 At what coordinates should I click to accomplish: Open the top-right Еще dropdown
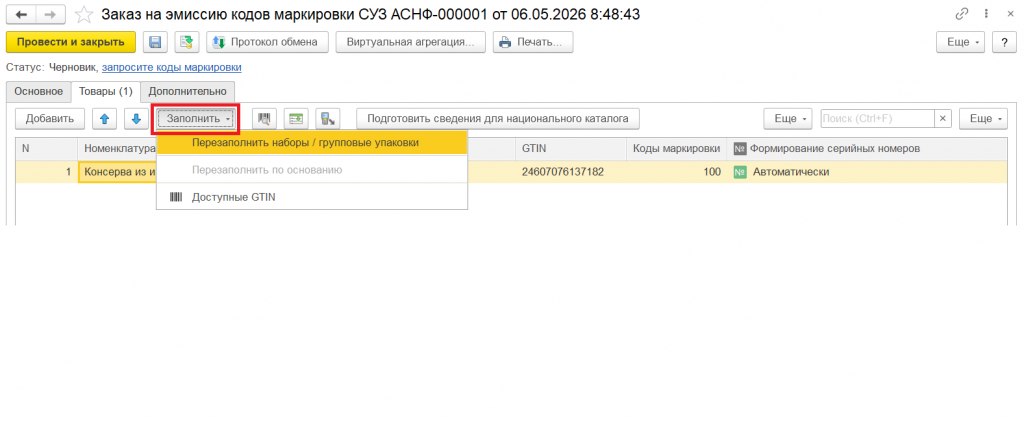(x=960, y=42)
